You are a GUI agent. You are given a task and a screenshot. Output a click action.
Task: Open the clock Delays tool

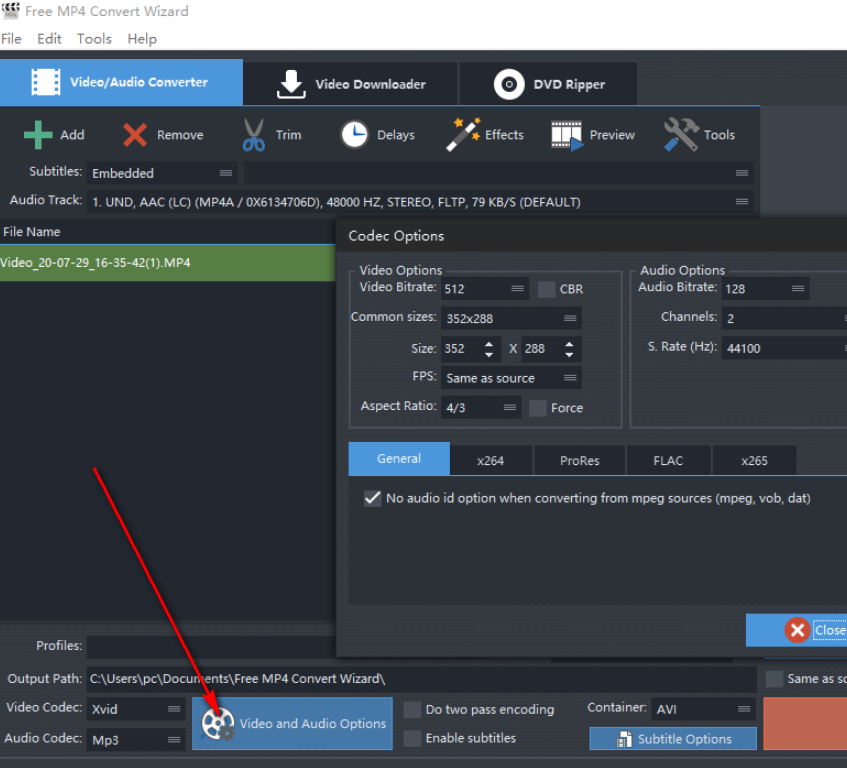[x=354, y=134]
